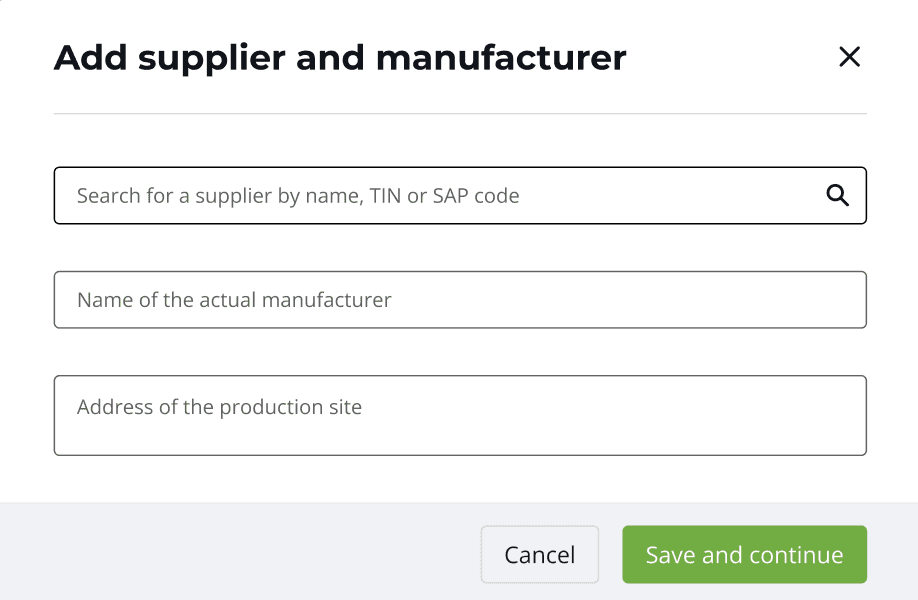Image resolution: width=918 pixels, height=600 pixels.
Task: Activate the actual manufacturer name input
Action: click(460, 300)
